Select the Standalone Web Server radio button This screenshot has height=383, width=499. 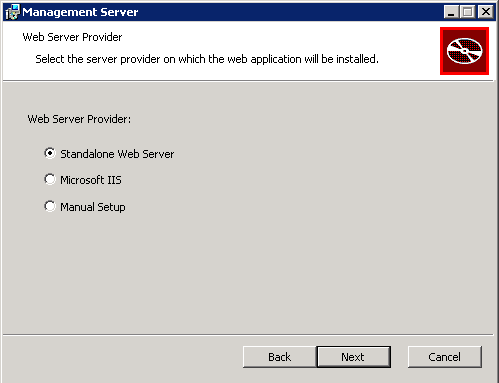pyautogui.click(x=50, y=153)
